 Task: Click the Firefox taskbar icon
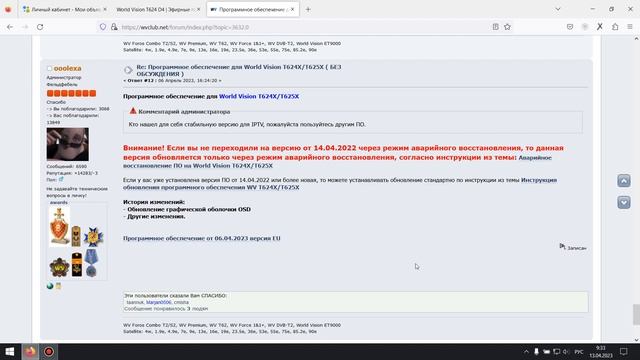pyautogui.click(x=30, y=351)
